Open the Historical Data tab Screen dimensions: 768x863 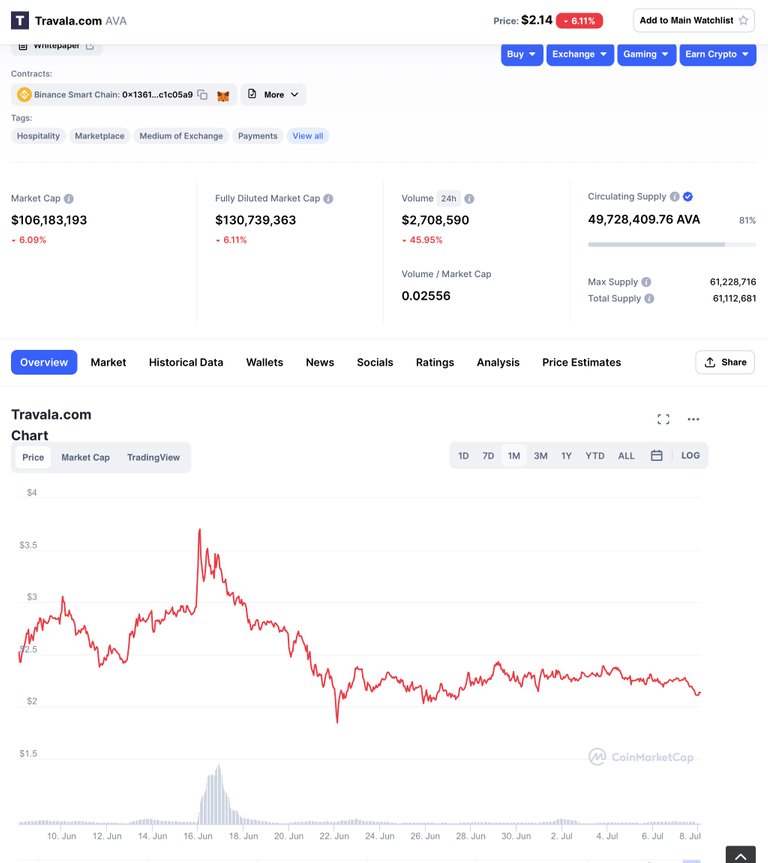186,362
